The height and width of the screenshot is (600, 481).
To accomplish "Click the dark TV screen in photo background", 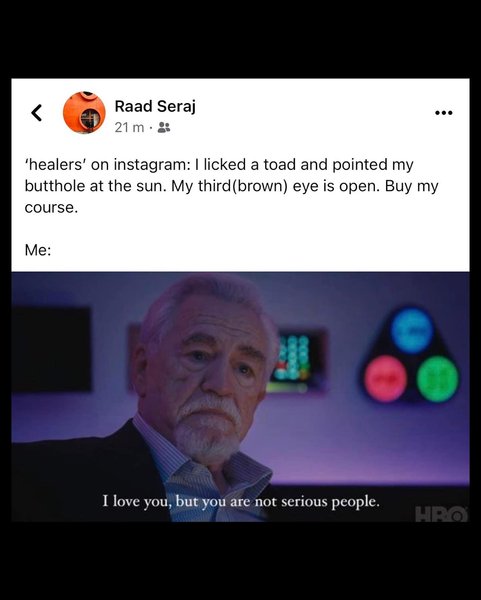I will click(x=51, y=349).
